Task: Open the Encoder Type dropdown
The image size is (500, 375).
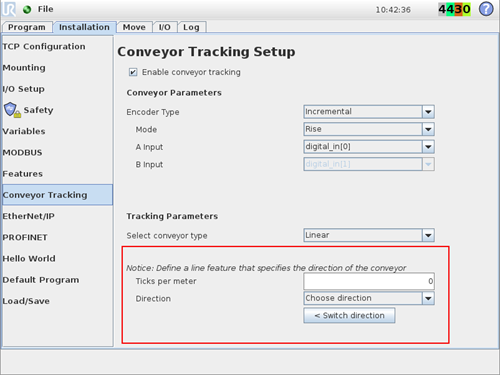Action: (369, 112)
